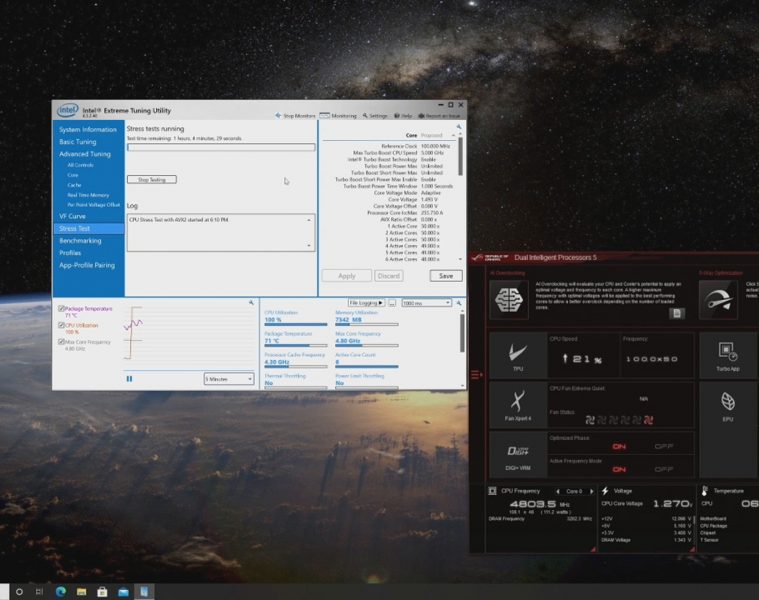Click the Save button
Screen dimensions: 759x600
pyautogui.click(x=446, y=276)
